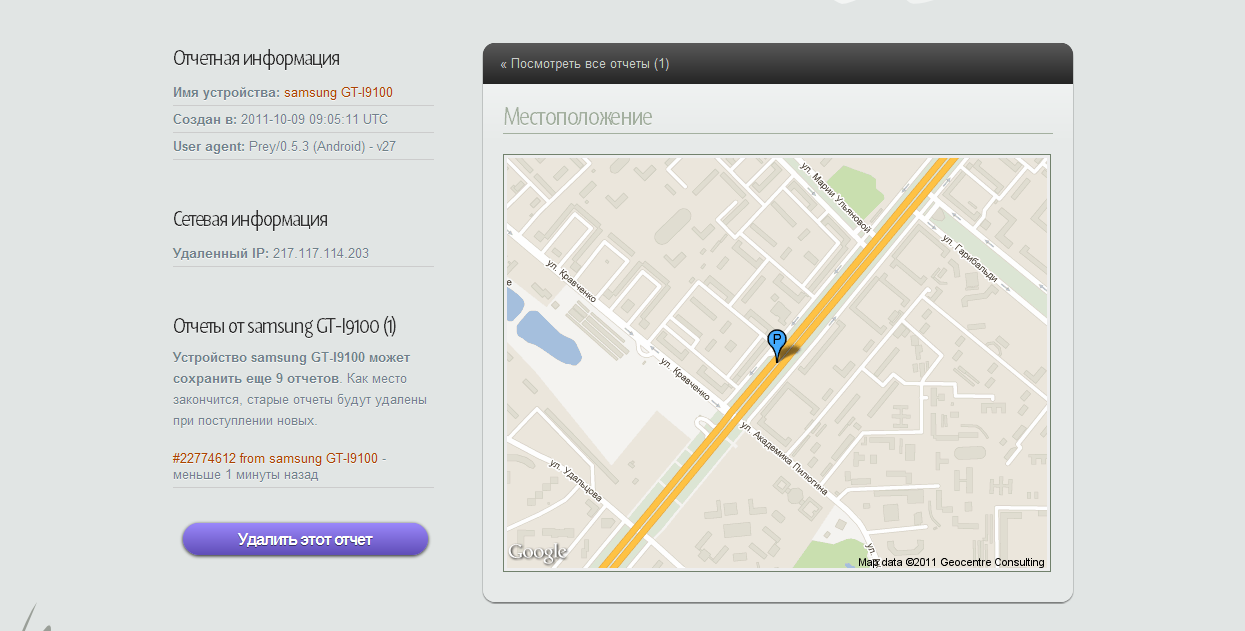Open the samsung GT-I9100 device name link
Viewport: 1245px width, 631px height.
point(338,92)
